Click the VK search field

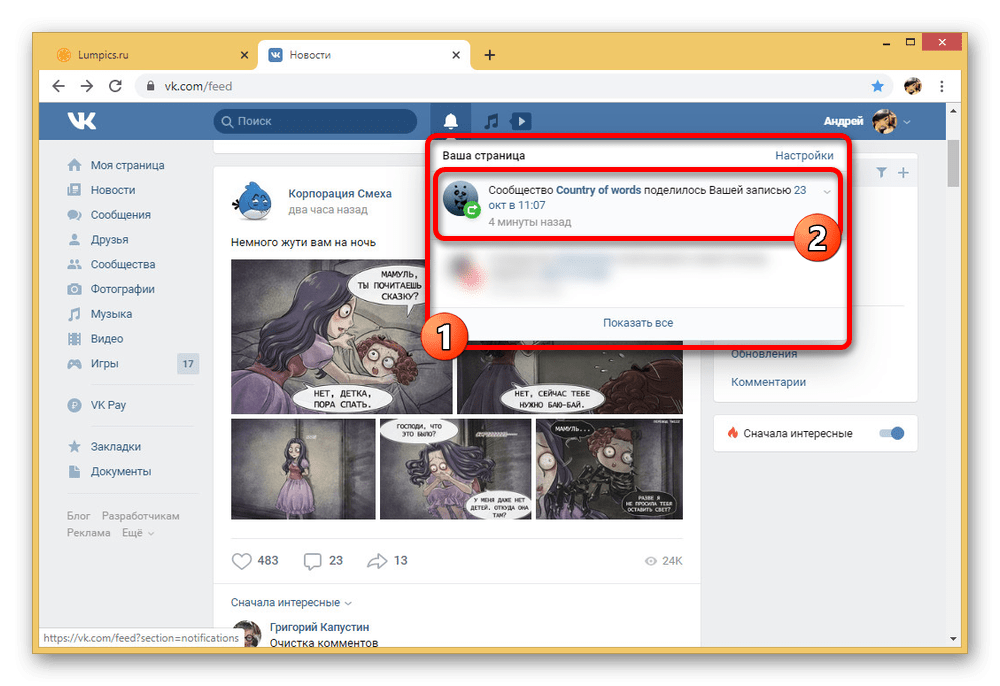coord(316,121)
